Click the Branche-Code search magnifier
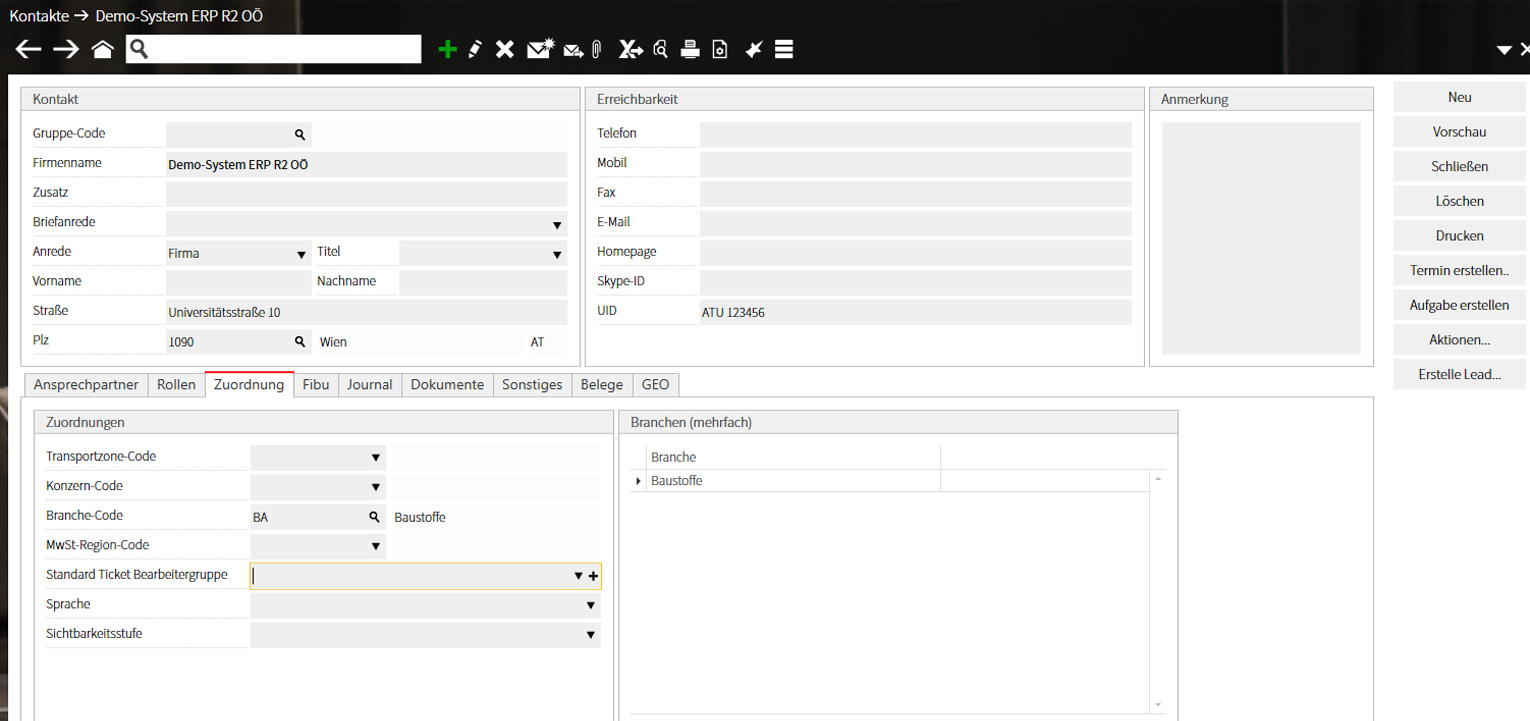Viewport: 1530px width, 721px height. coord(375,517)
